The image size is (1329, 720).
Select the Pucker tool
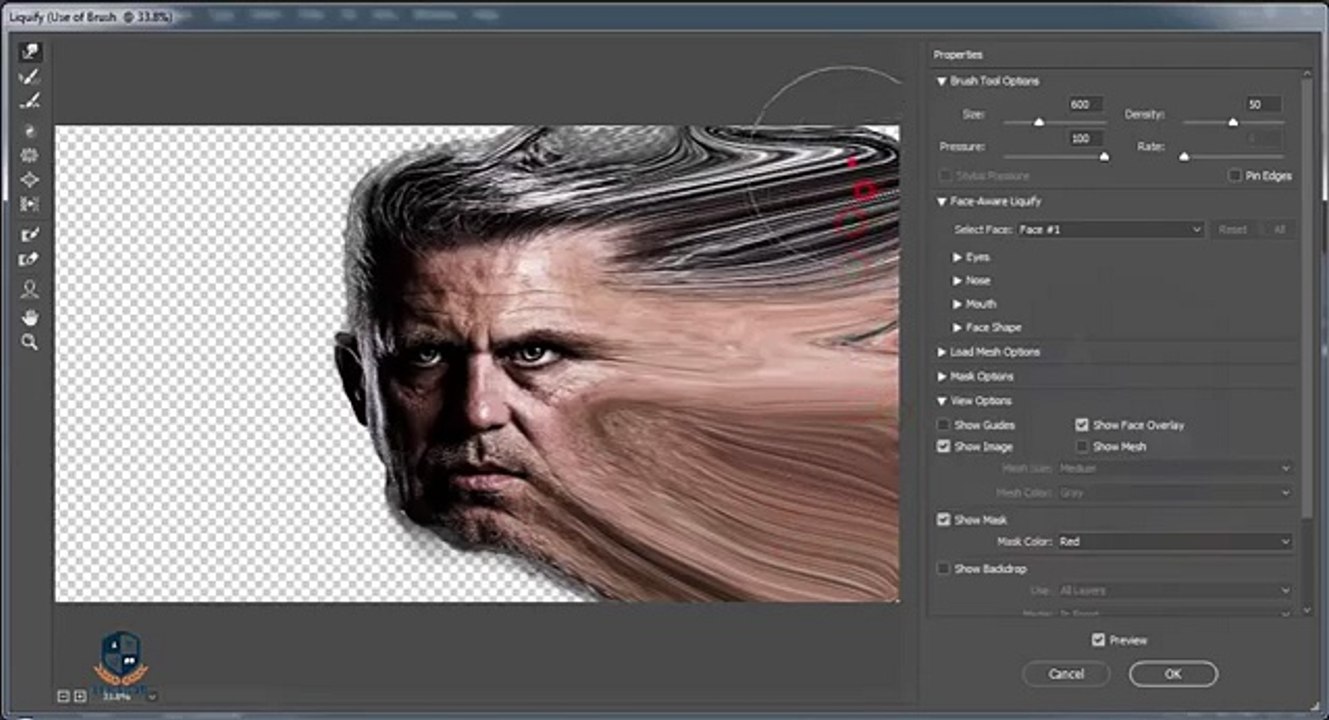(x=30, y=155)
